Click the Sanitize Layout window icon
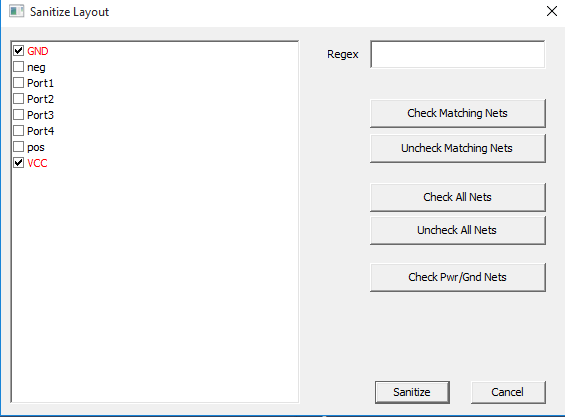Image resolution: width=565 pixels, height=417 pixels. click(17, 11)
